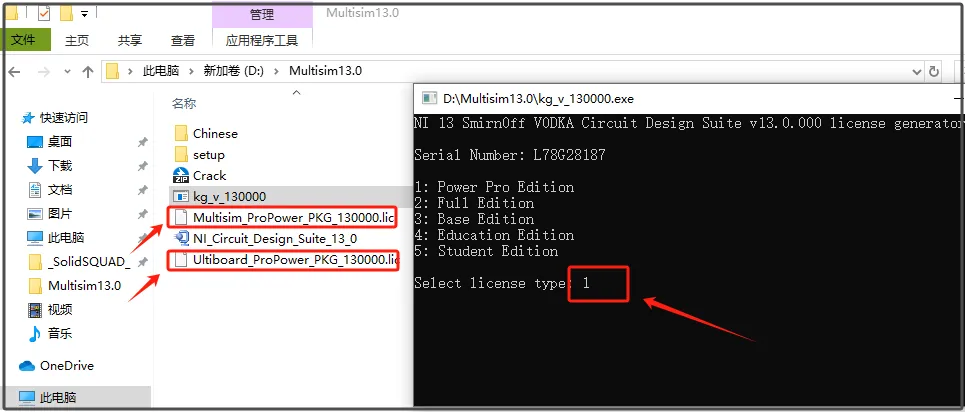Refresh the current folder
965x412 pixels.
pyautogui.click(x=934, y=71)
